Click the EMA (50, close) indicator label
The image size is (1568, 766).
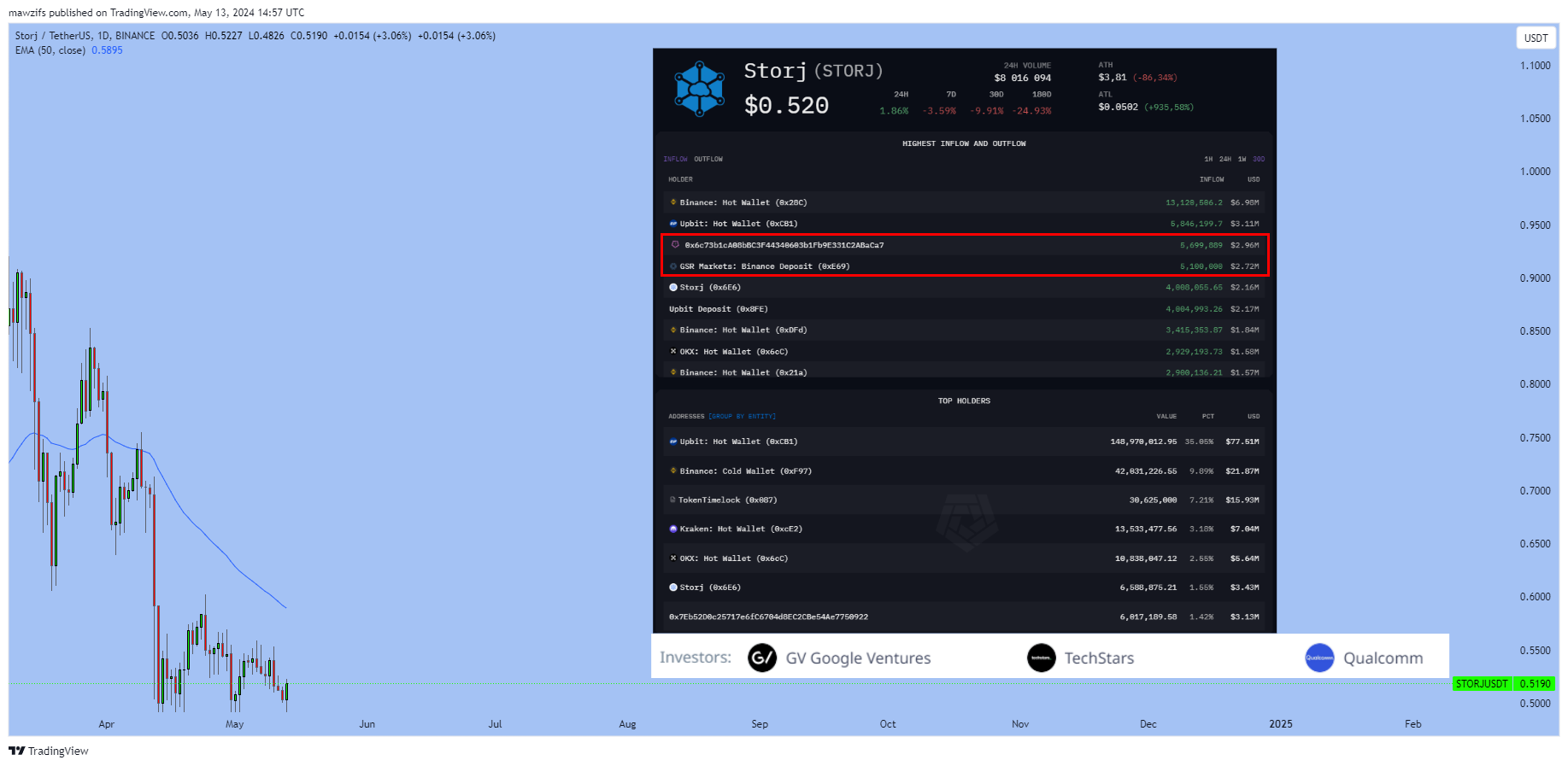coord(50,50)
